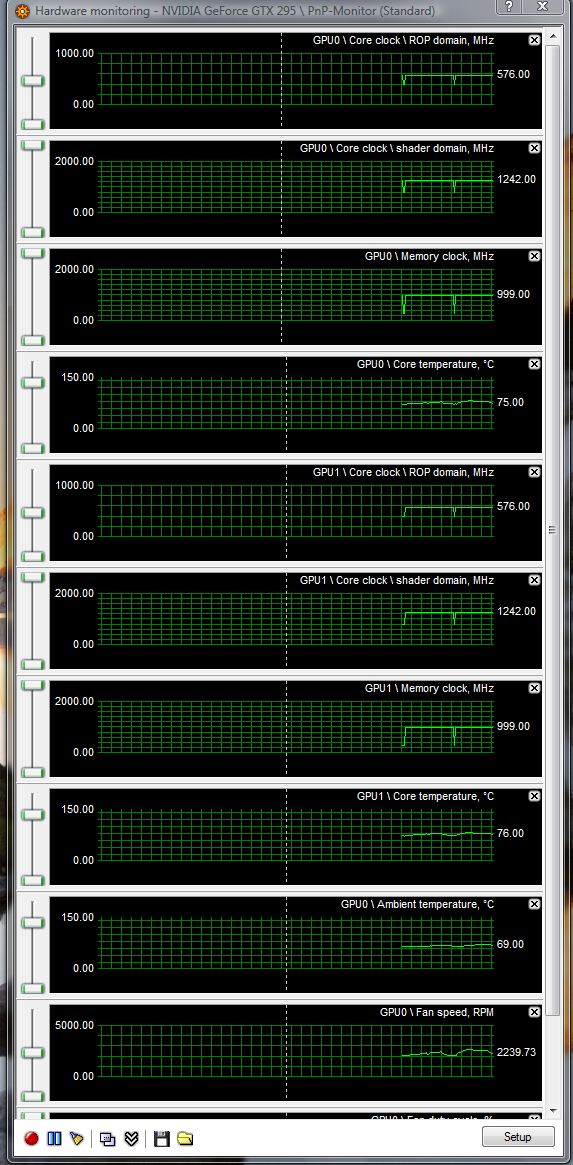
Task: Open the Setup button
Action: click(517, 1137)
